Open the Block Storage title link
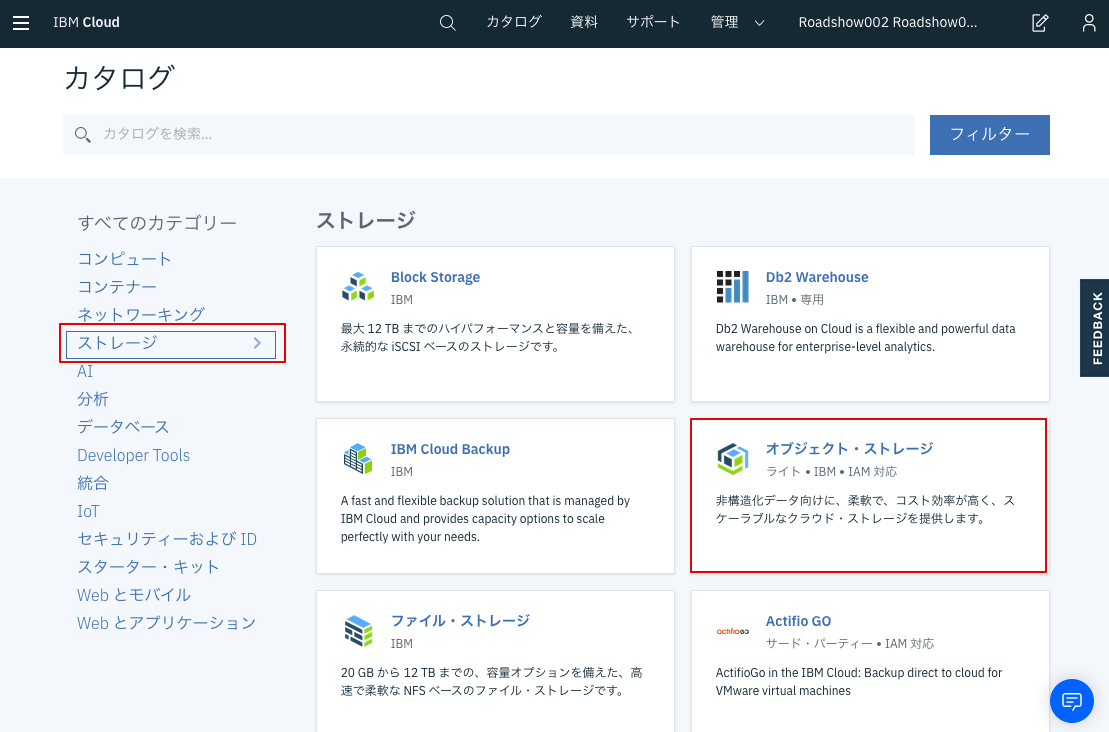The image size is (1109, 732). pyautogui.click(x=435, y=277)
